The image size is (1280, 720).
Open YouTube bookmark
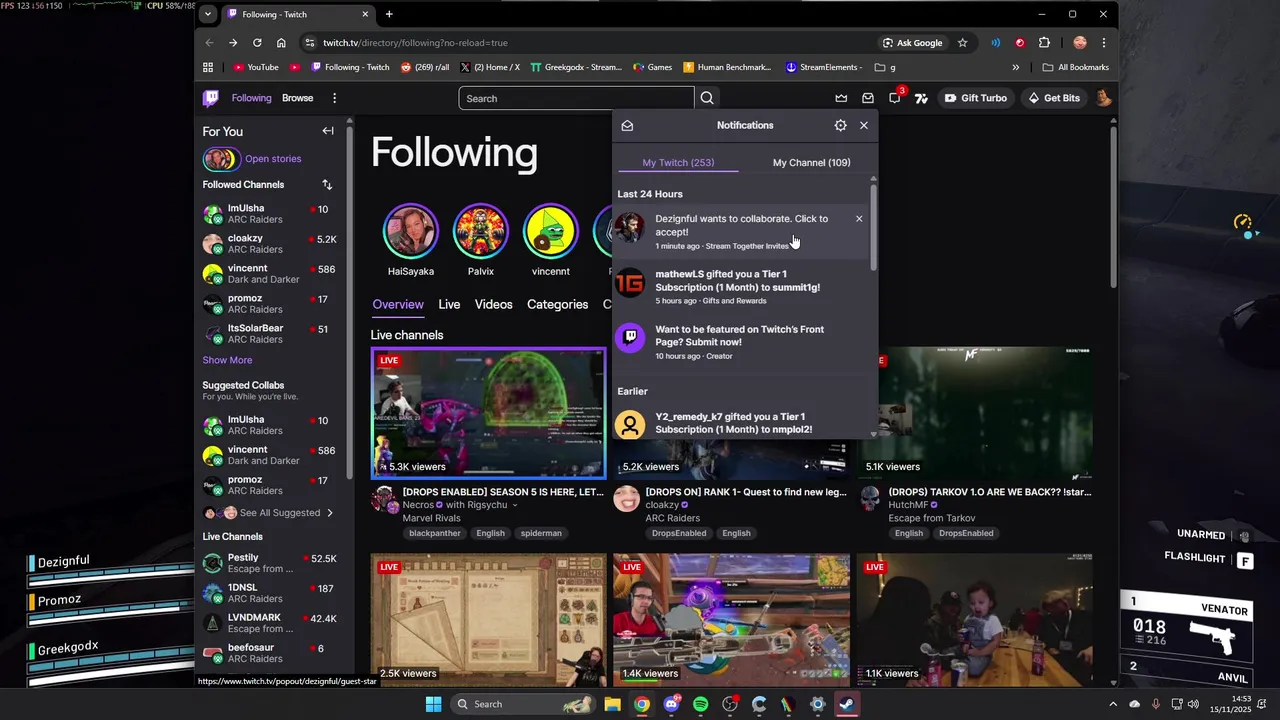pos(256,67)
